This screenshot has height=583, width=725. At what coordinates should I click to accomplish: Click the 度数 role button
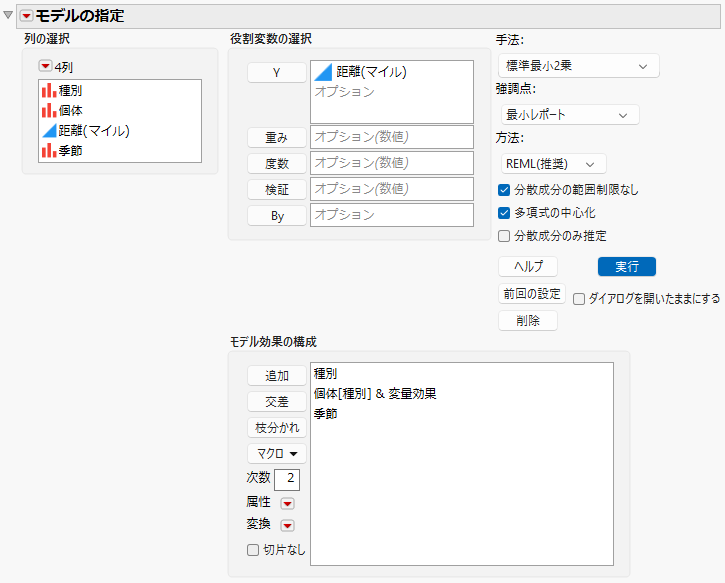[276, 163]
